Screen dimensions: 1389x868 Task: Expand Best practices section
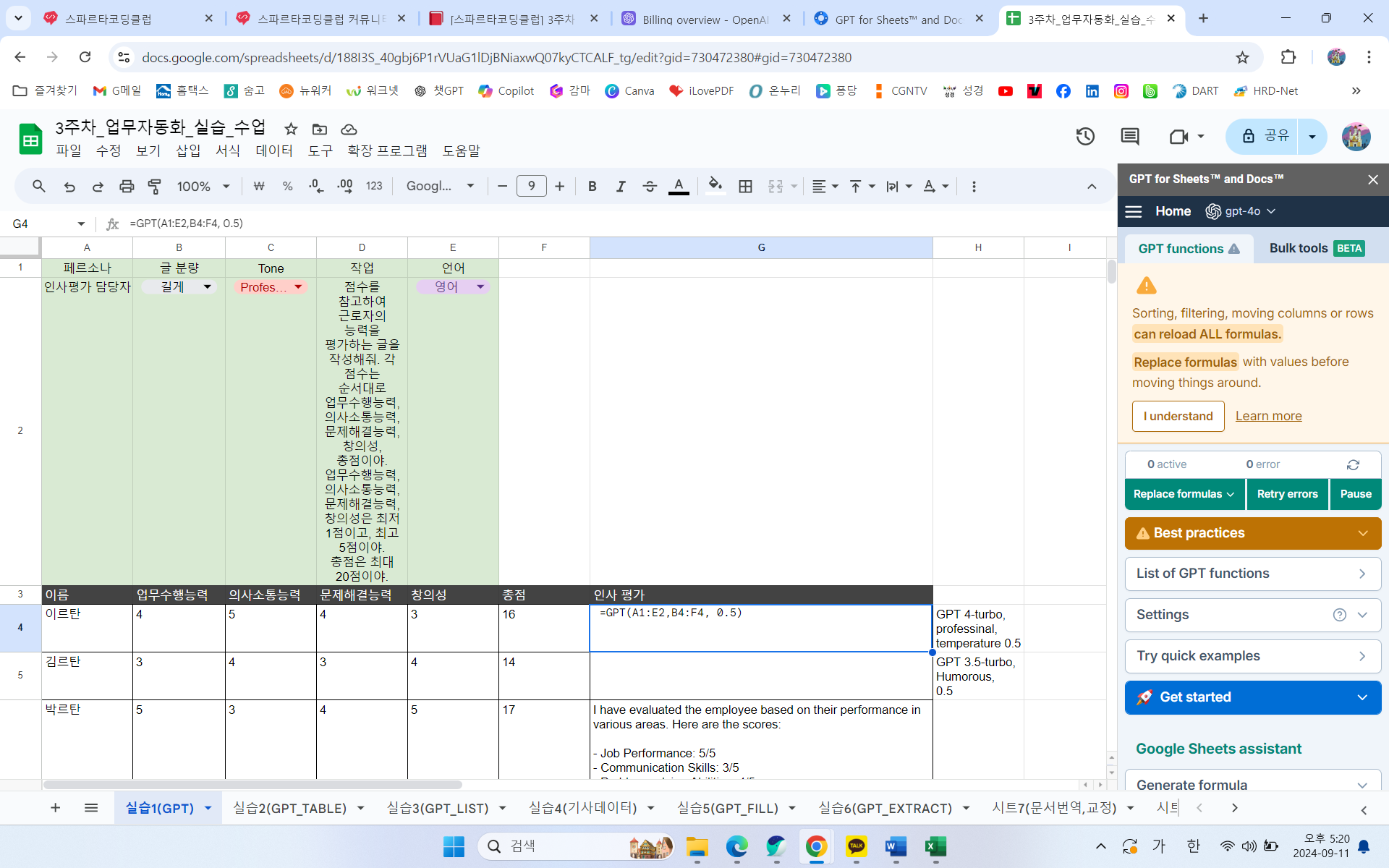click(x=1252, y=533)
